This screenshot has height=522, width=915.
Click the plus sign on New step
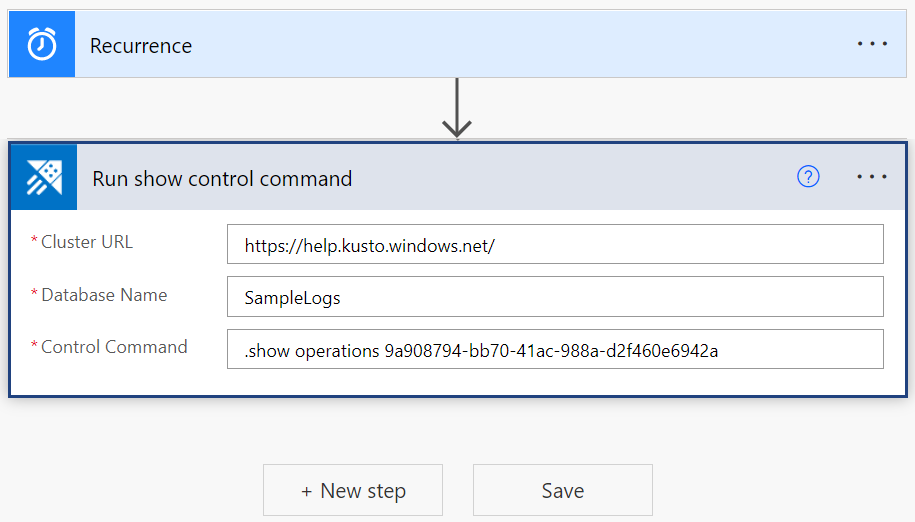(306, 491)
